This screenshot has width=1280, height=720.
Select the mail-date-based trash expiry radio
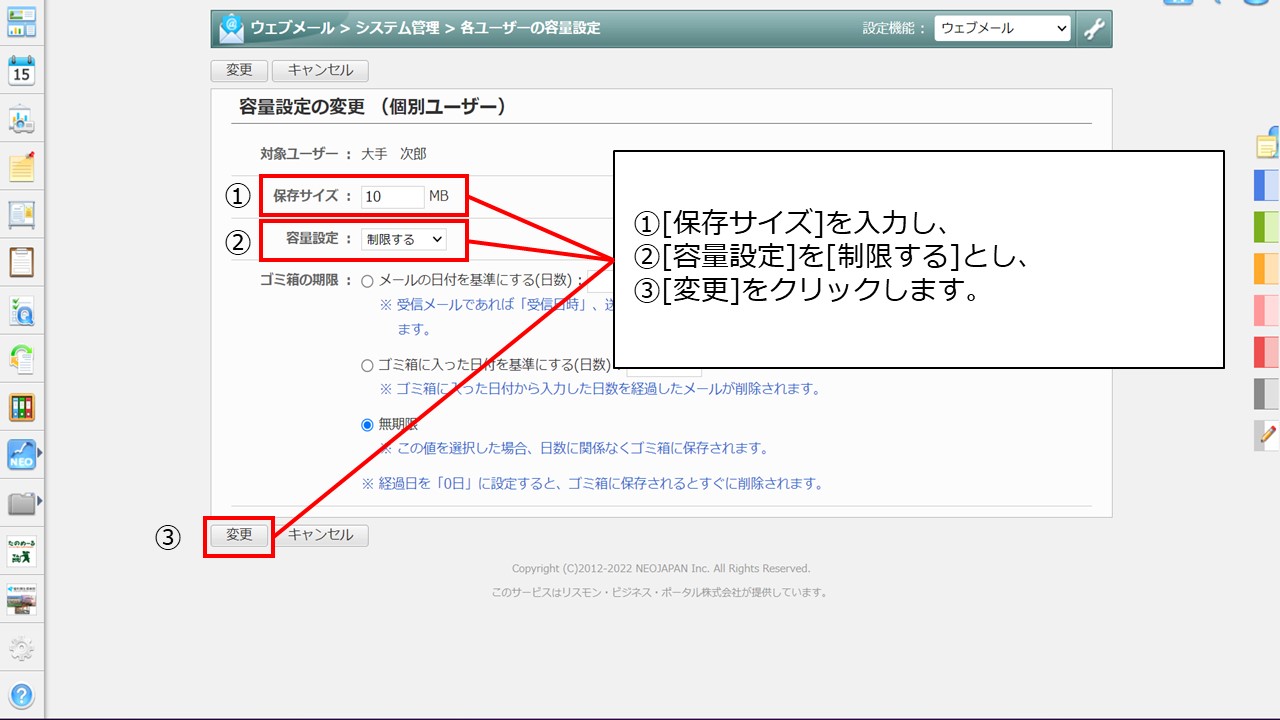367,281
